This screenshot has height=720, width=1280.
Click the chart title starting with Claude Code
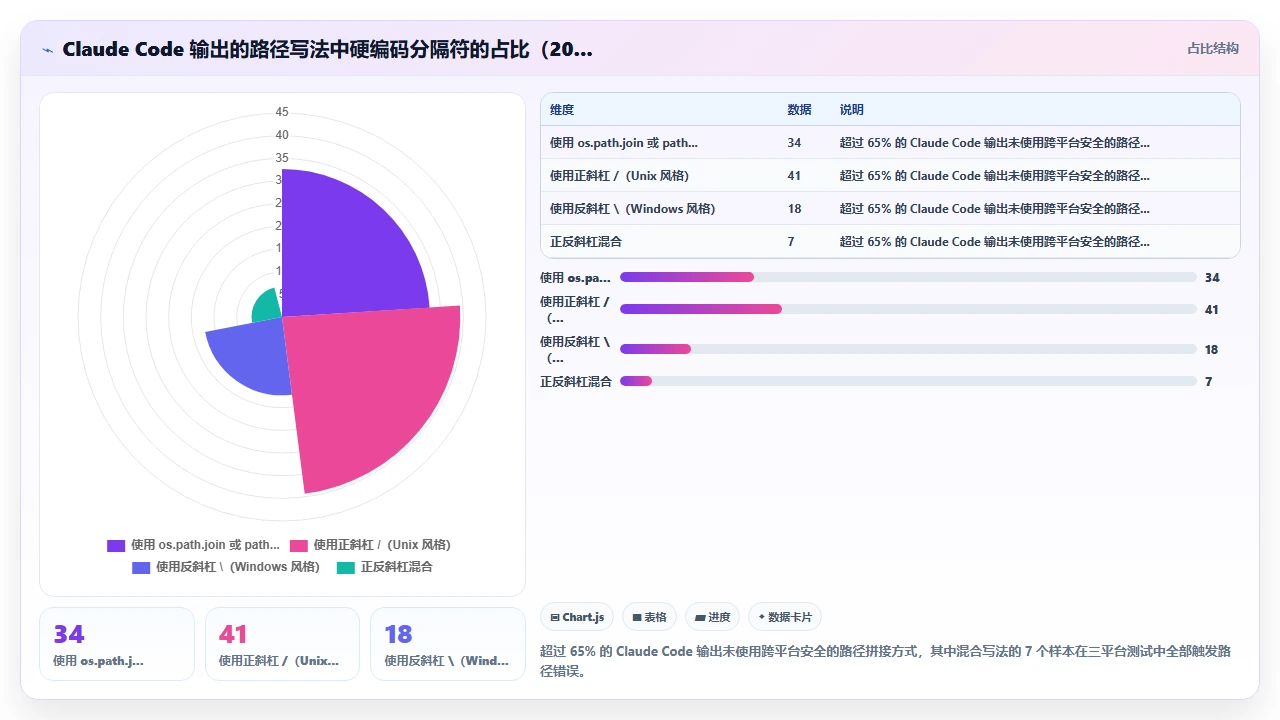pos(327,49)
